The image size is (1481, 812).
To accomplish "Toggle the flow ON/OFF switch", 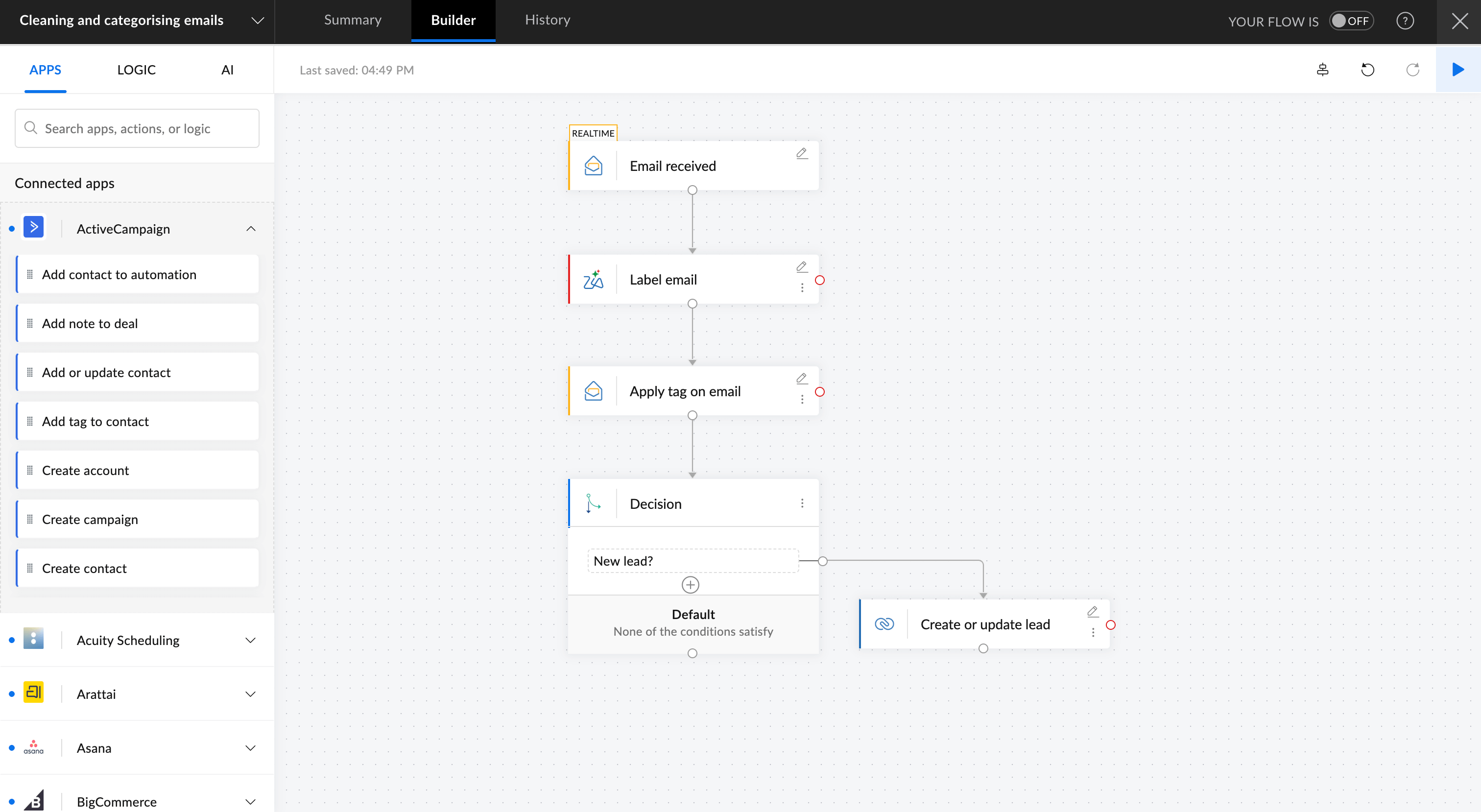I will (x=1351, y=21).
